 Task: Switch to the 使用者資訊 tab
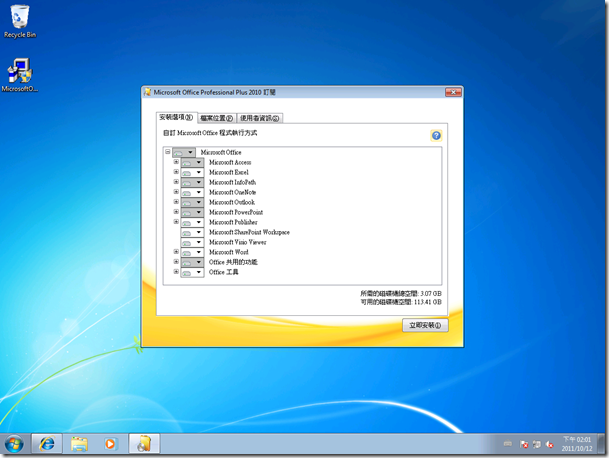click(x=259, y=118)
